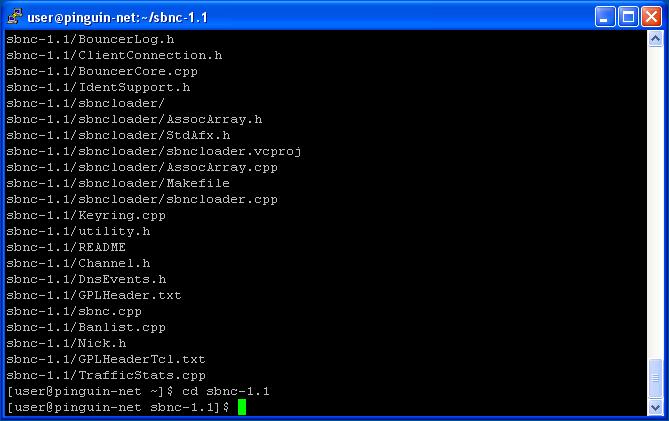
Task: Close the sbnc-1.1 terminal window
Action: pos(652,17)
